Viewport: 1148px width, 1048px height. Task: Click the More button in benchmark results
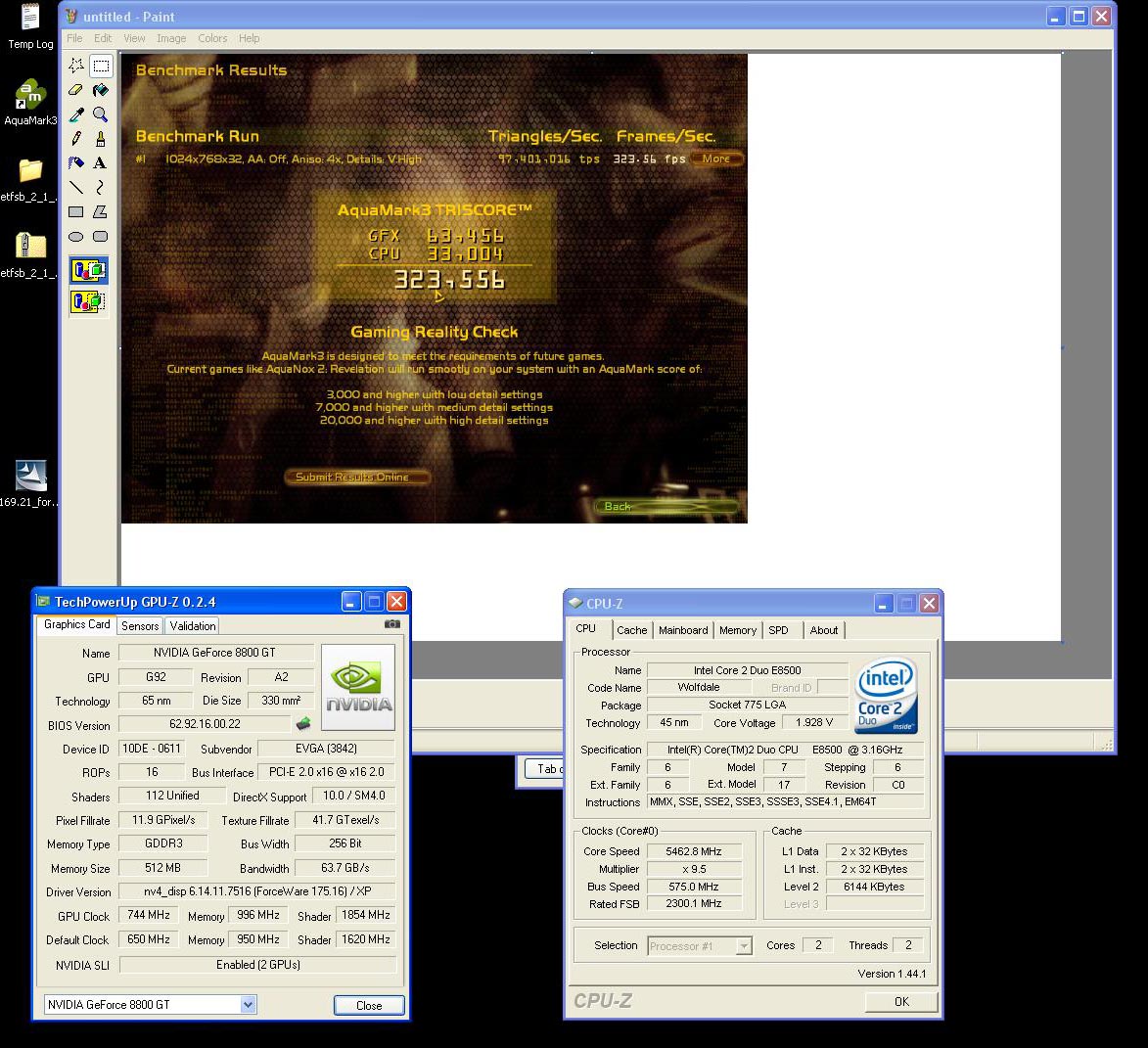tap(716, 159)
